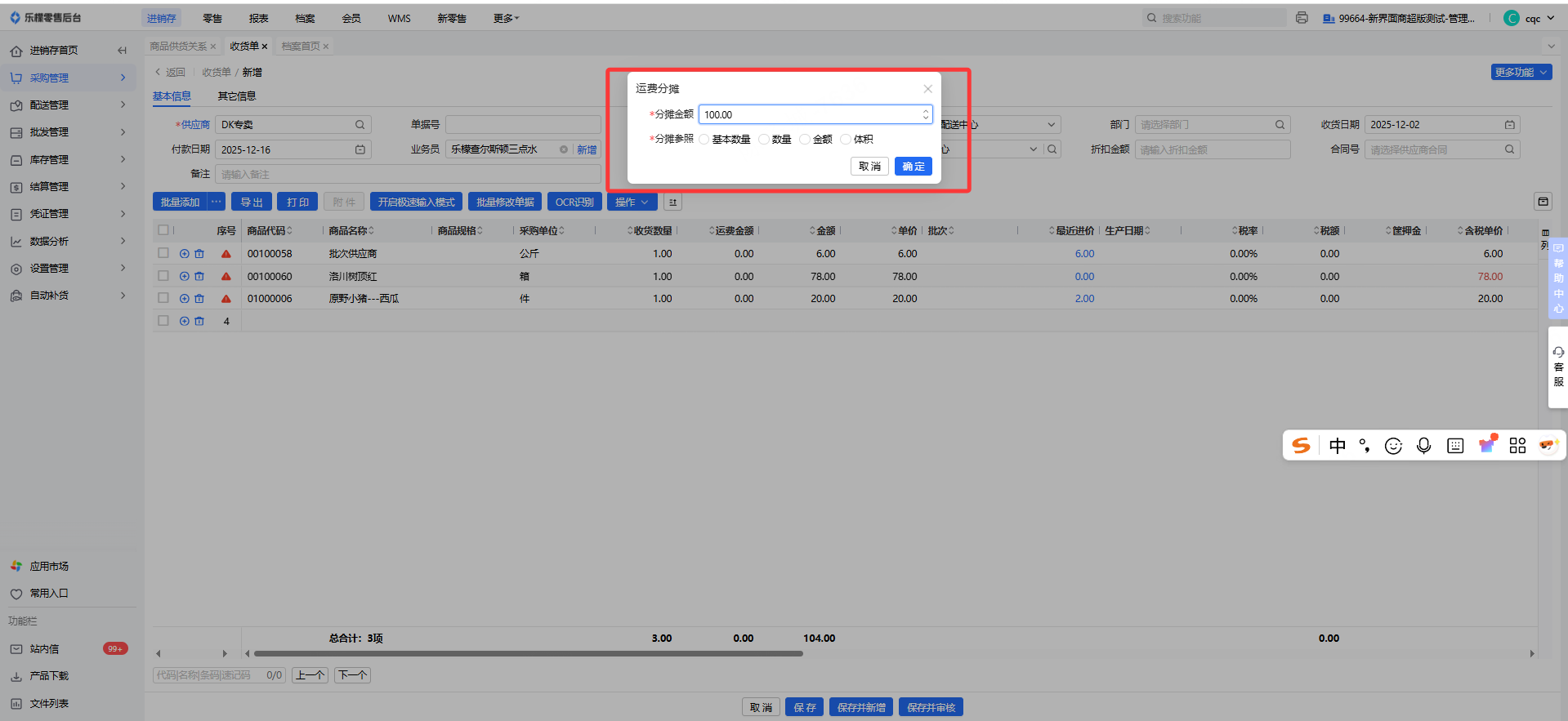Open the soft keyboard icon on the IME toolbar
Viewport: 1568px width, 721px height.
coord(1455,446)
